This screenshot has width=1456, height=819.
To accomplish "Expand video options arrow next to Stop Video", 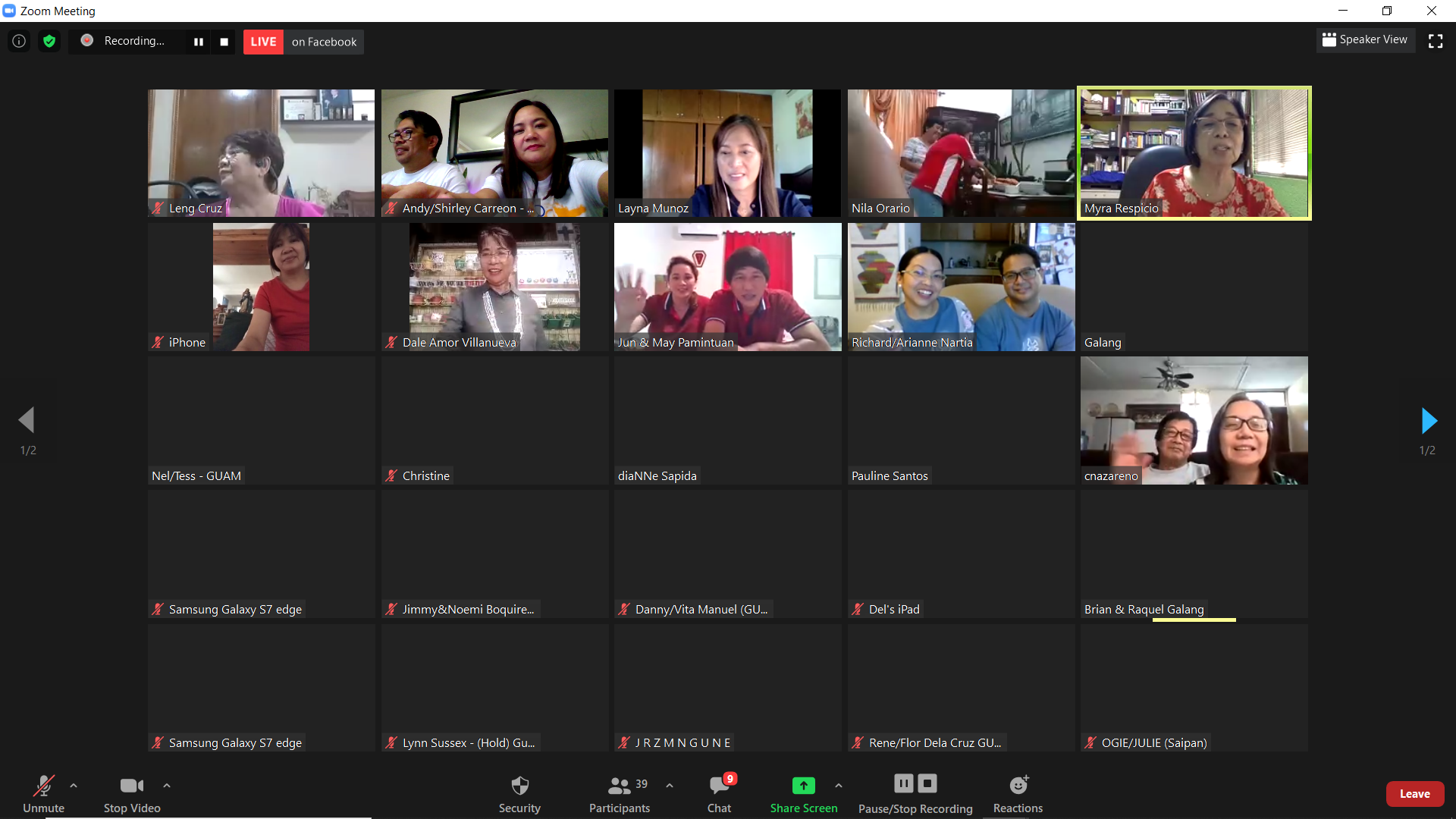I will pos(167,786).
